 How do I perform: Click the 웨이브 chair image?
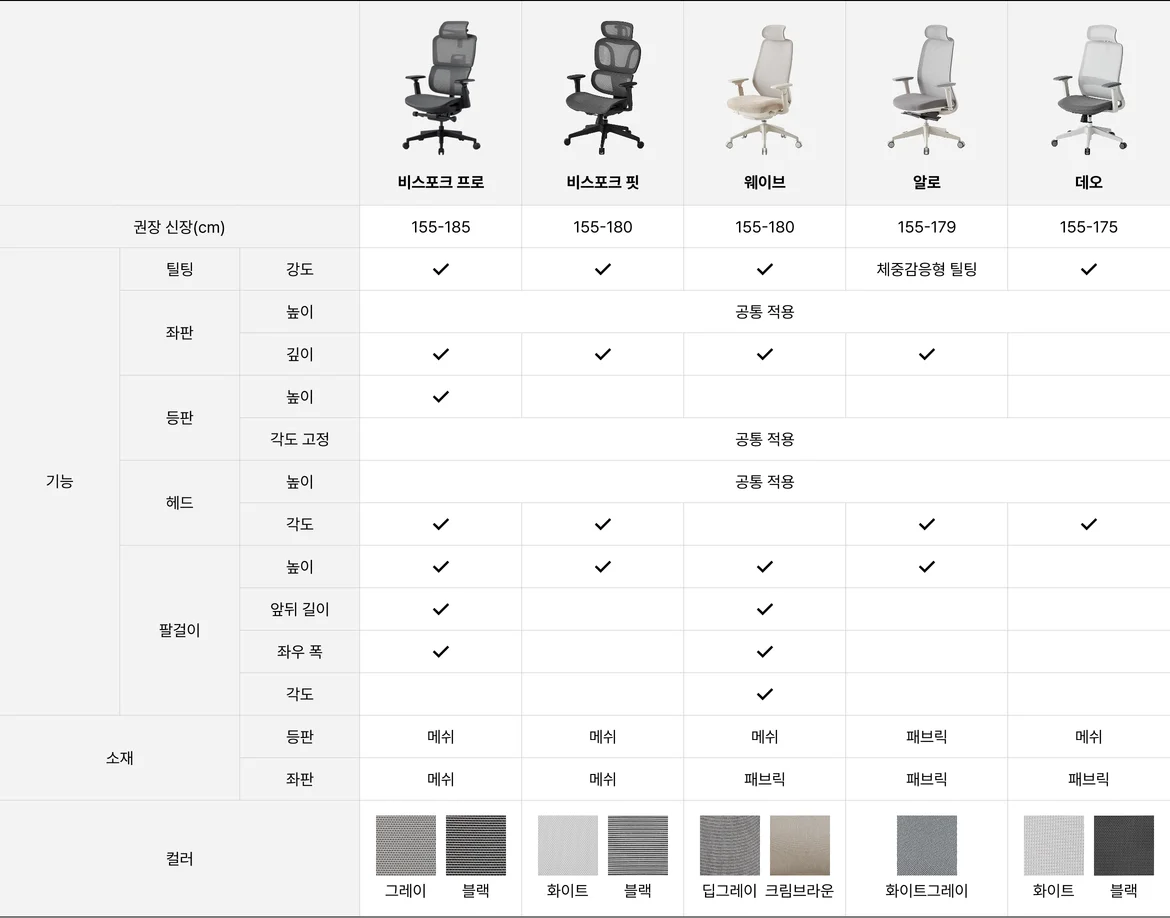[x=764, y=89]
